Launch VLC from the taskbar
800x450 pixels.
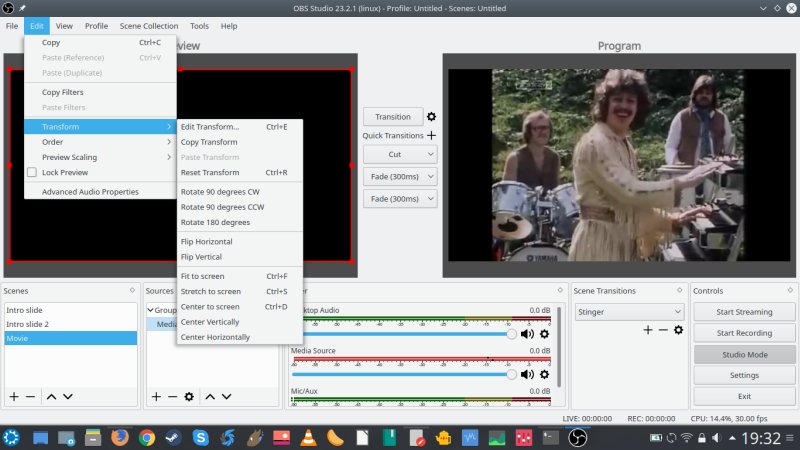coord(309,438)
